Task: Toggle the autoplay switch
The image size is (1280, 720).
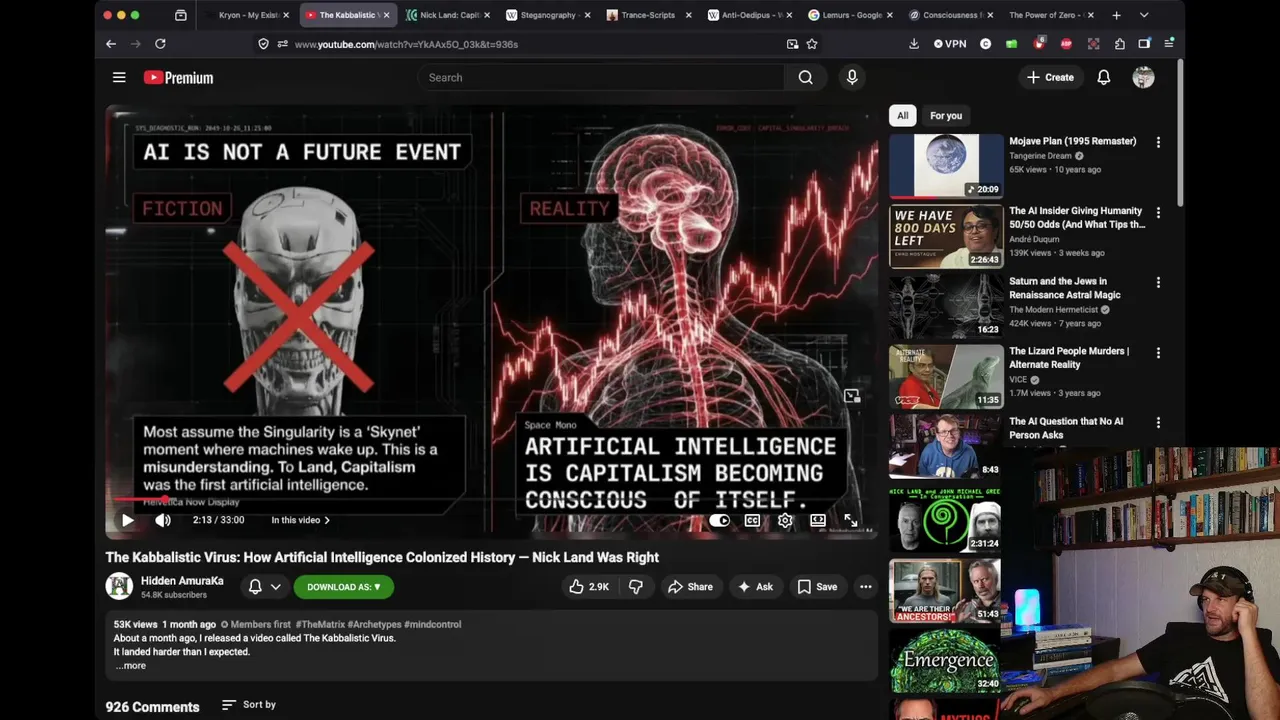Action: coord(719,520)
